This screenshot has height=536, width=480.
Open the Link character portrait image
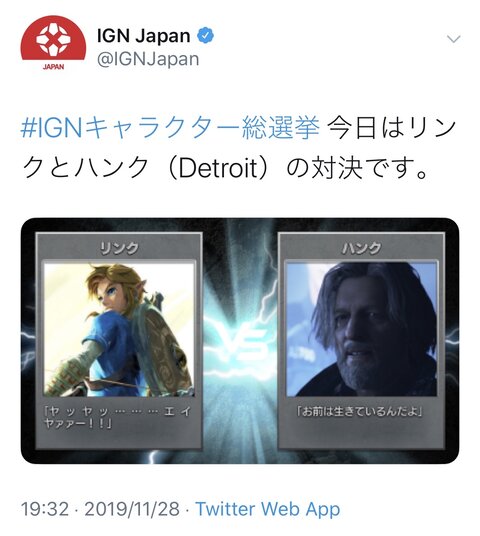[x=119, y=329]
